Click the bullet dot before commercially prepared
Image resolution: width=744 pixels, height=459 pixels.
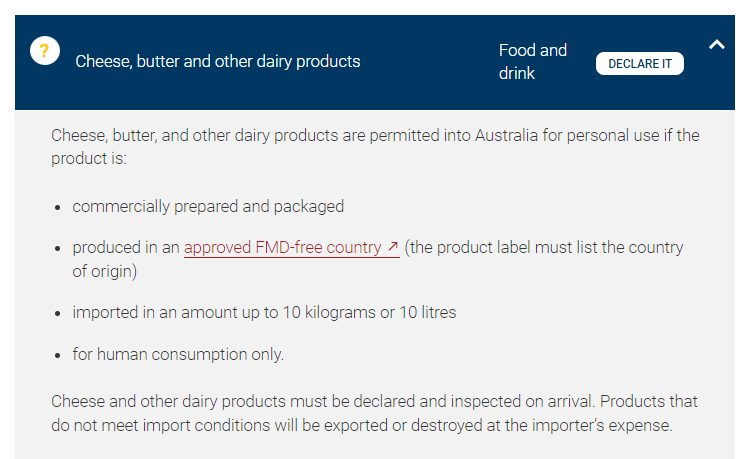57,207
